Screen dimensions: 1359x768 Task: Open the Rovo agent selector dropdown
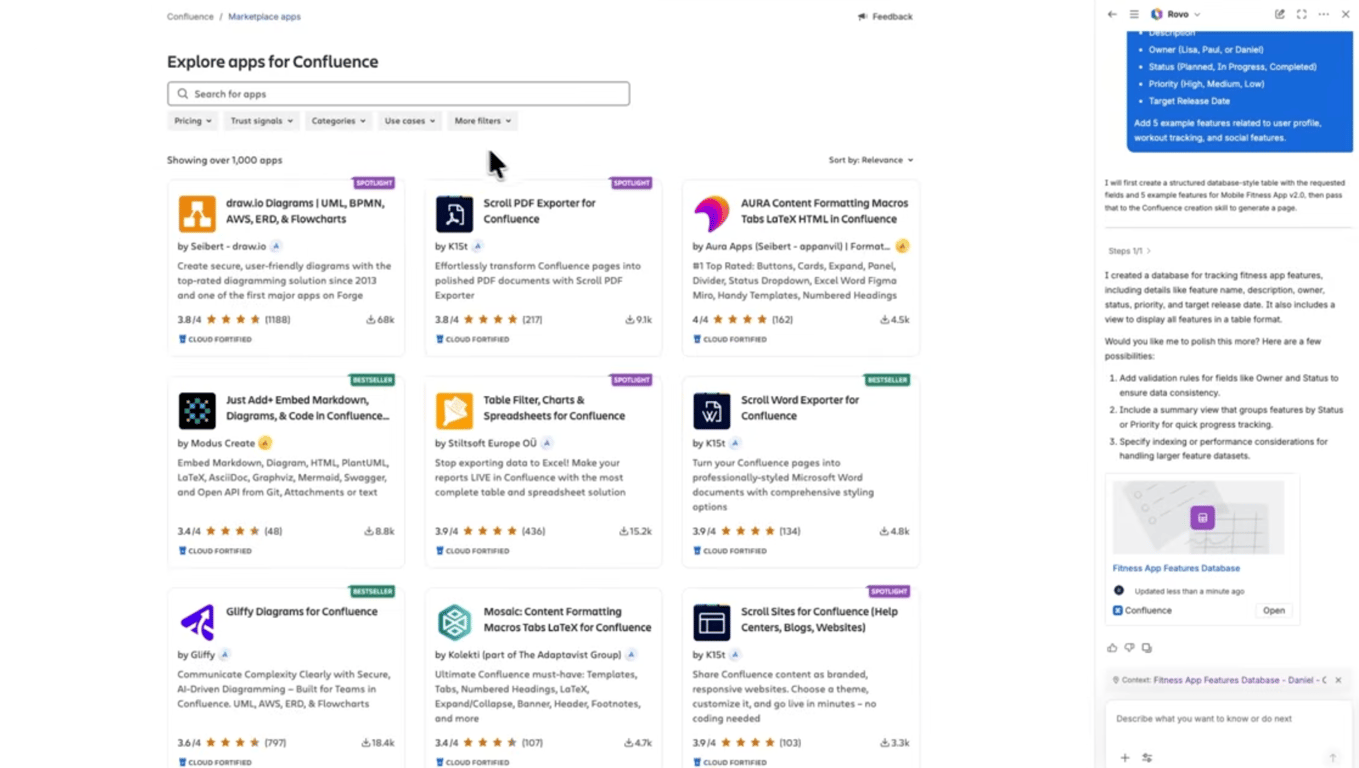coord(1176,14)
